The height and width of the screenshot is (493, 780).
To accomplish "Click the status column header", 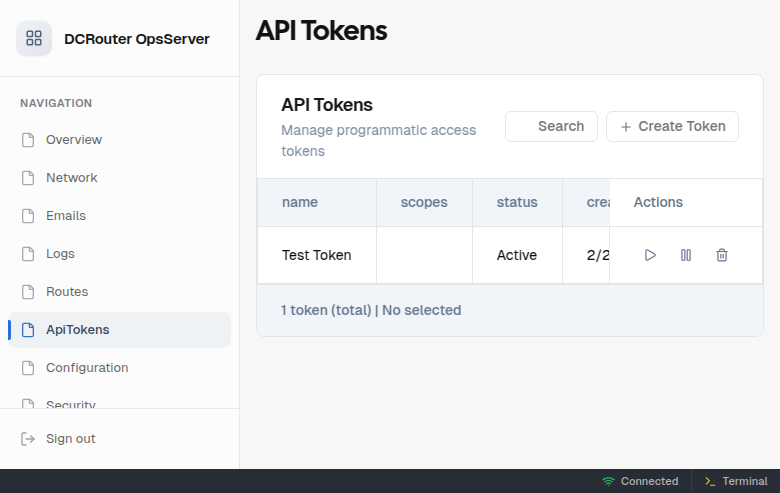I will (x=517, y=202).
